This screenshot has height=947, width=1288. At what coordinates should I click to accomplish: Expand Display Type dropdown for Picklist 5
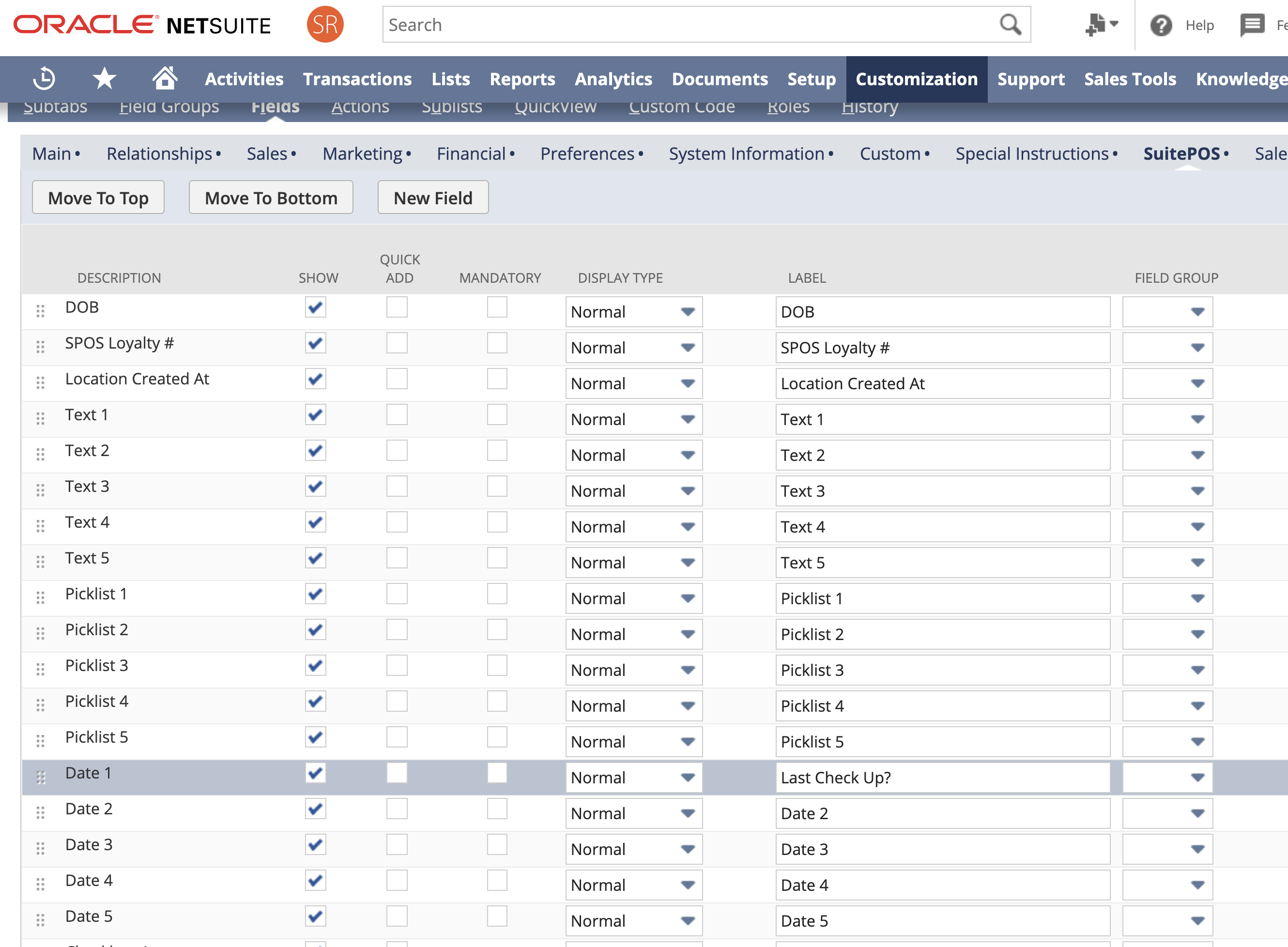[x=634, y=742]
